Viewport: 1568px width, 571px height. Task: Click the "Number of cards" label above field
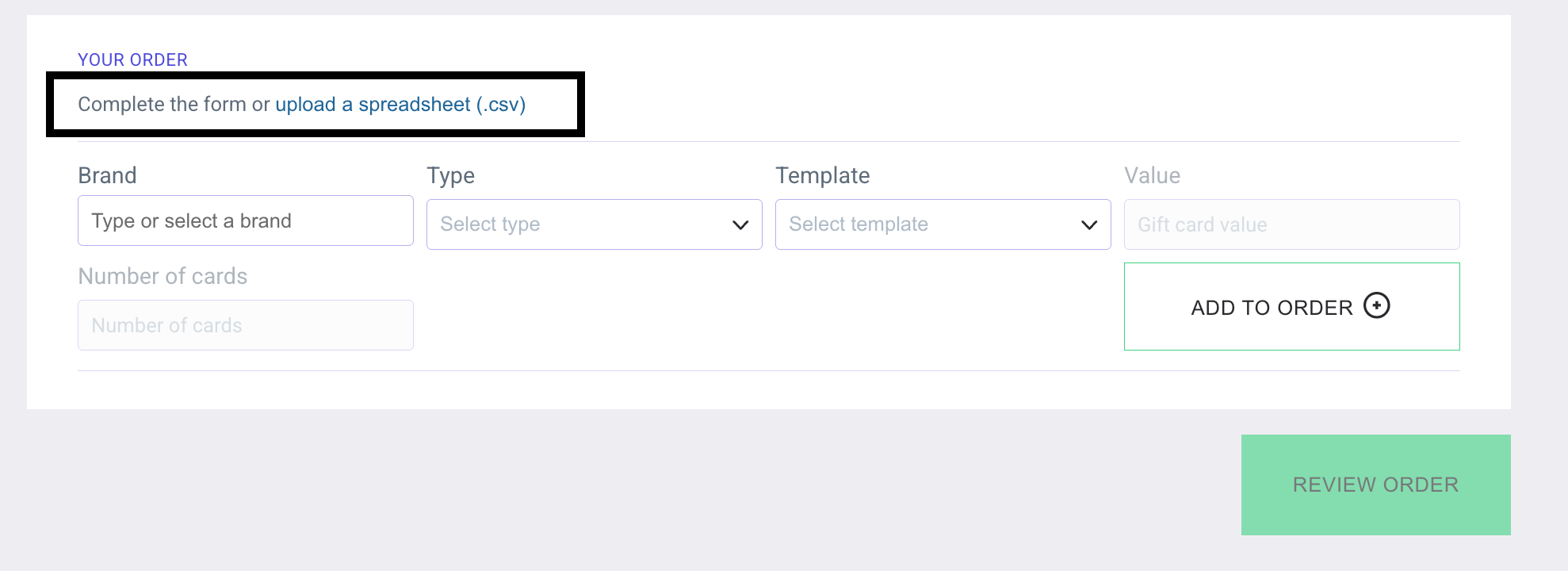(x=163, y=276)
